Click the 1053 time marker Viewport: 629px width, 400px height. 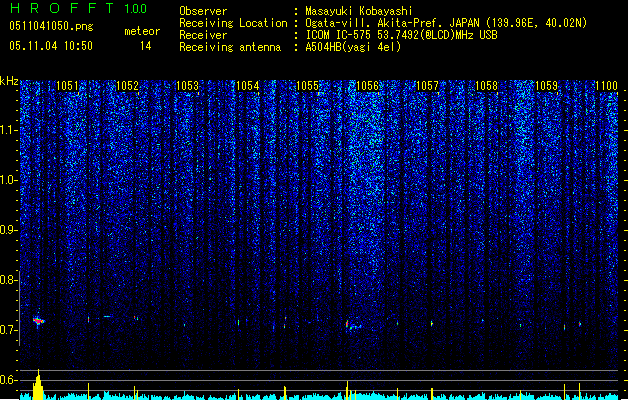(187, 86)
